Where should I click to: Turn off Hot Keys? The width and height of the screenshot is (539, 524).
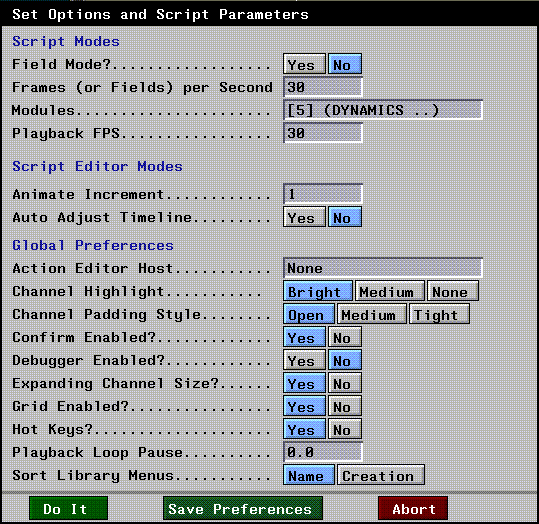click(345, 429)
